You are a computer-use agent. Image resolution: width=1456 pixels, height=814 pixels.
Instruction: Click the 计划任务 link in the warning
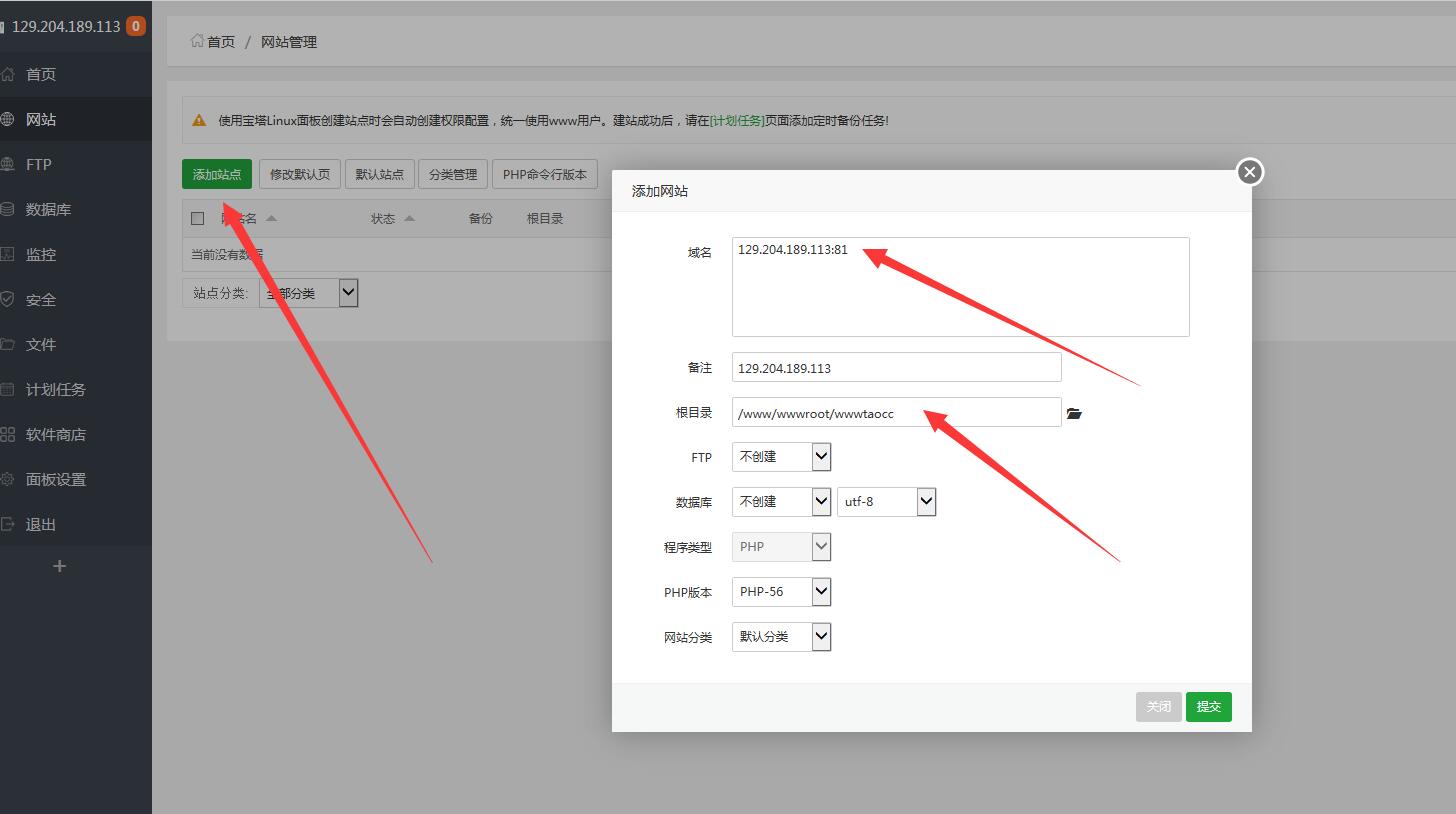coord(737,120)
